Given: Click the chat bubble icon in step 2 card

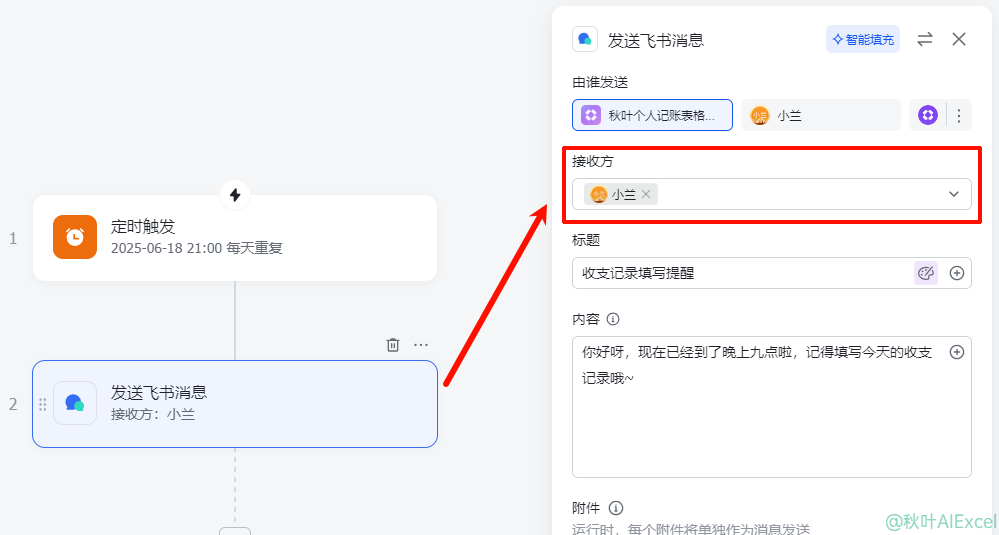Looking at the screenshot, I should 75,403.
